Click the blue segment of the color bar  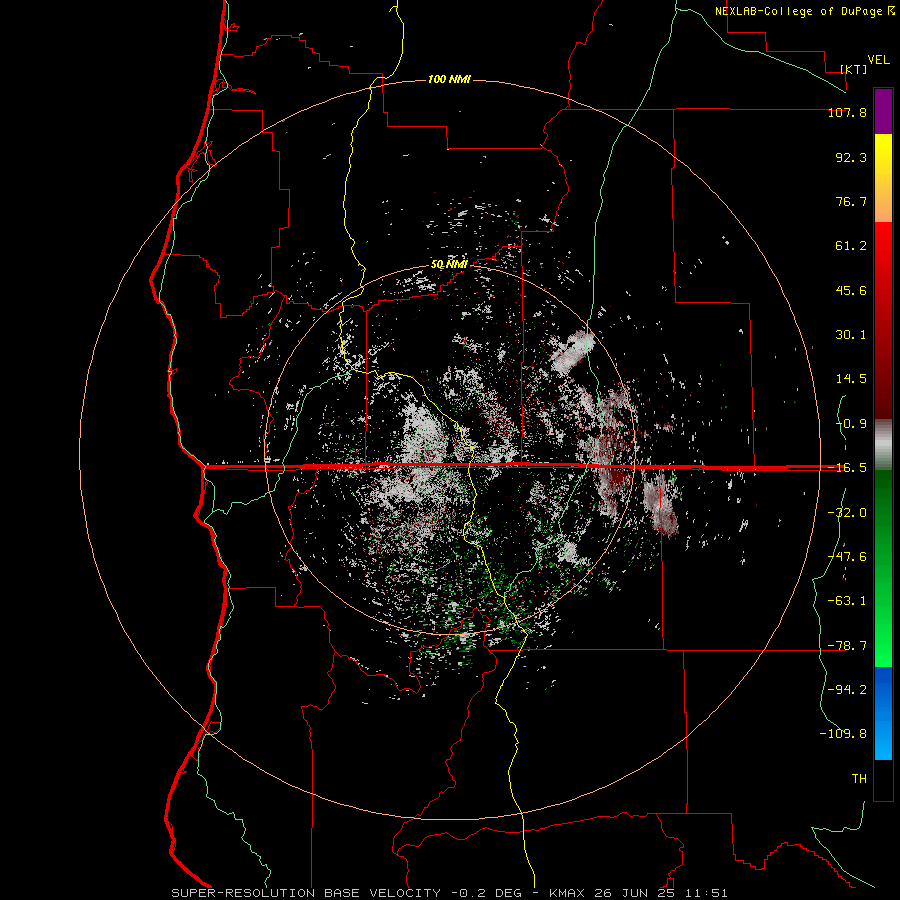883,713
